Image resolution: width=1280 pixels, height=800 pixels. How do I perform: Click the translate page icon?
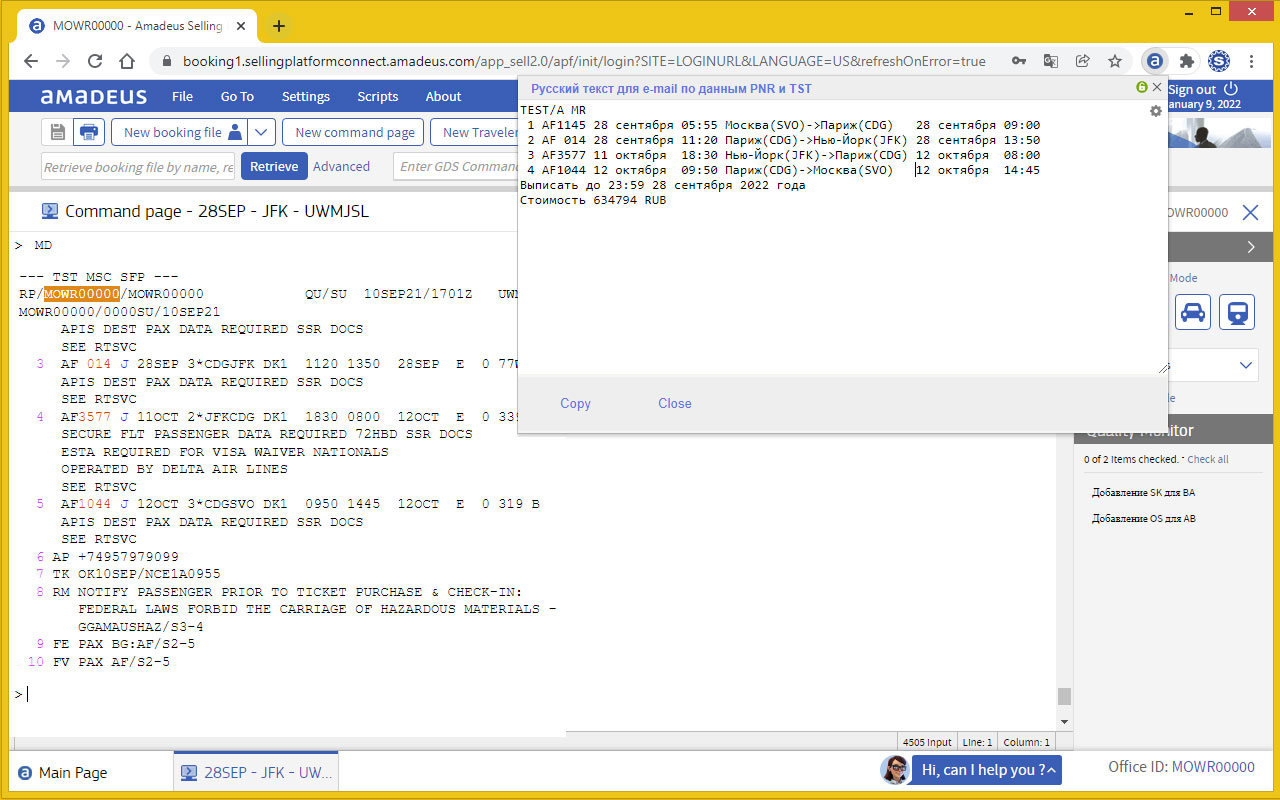1050,61
